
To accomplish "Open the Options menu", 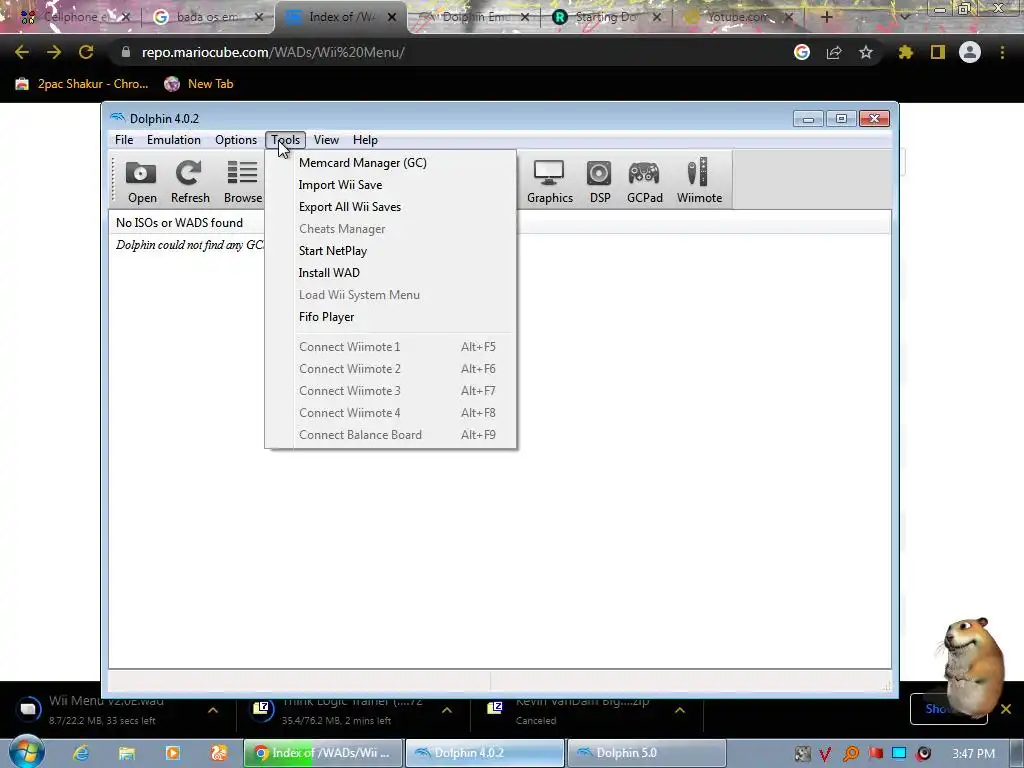I will (x=236, y=140).
